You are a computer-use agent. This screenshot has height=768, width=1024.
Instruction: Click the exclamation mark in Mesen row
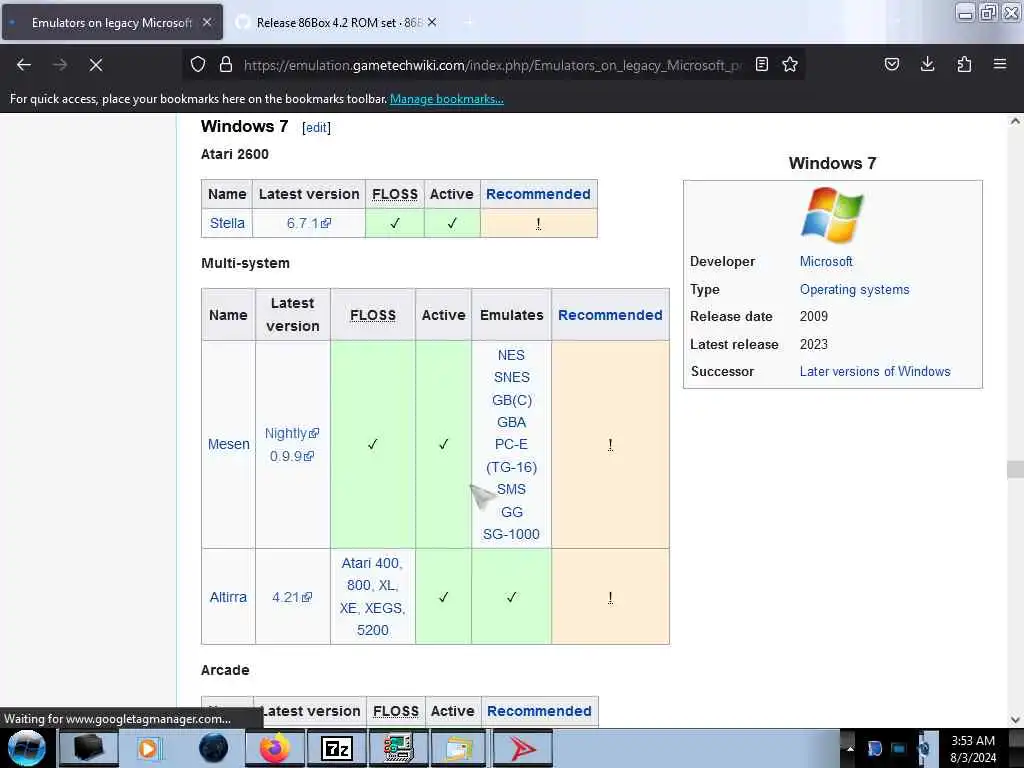pos(610,444)
